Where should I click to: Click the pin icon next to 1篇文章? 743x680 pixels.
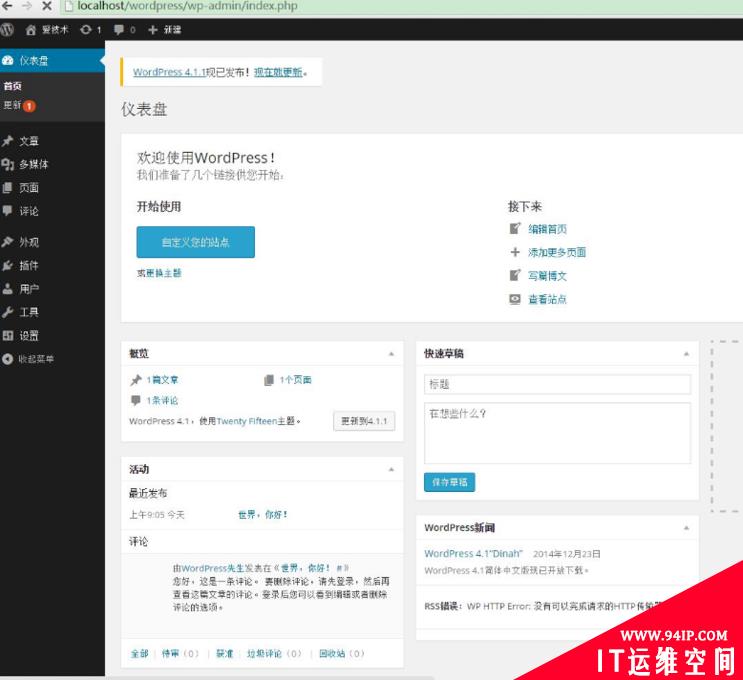[x=136, y=380]
